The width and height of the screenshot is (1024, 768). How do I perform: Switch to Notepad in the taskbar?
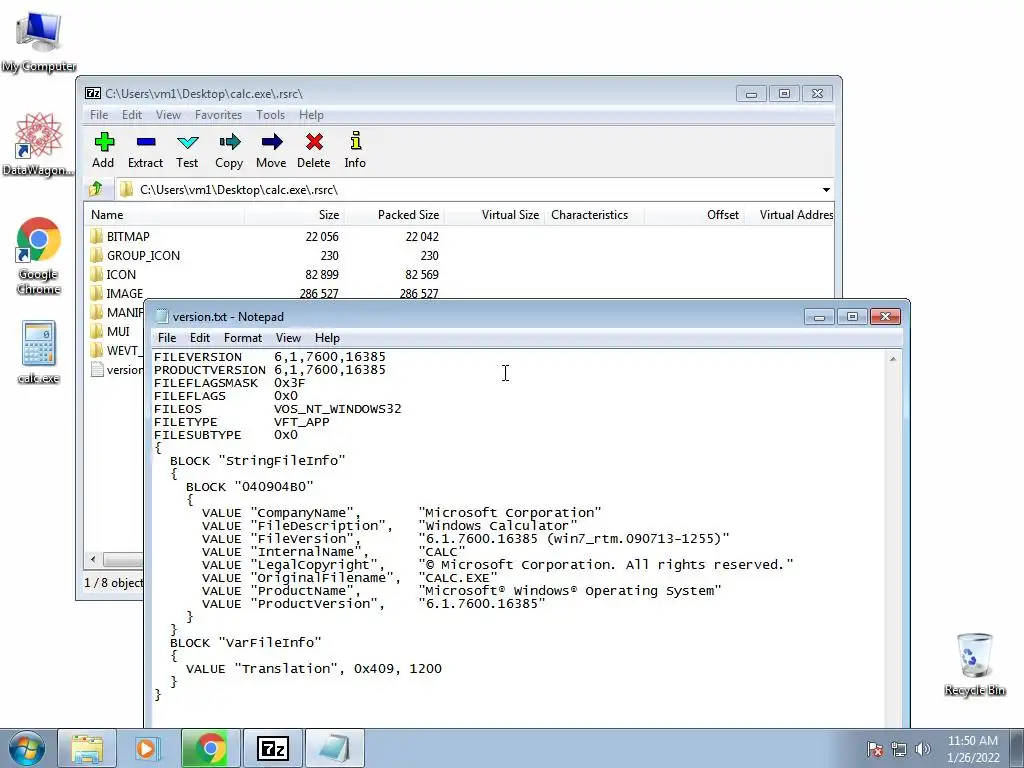coord(334,748)
